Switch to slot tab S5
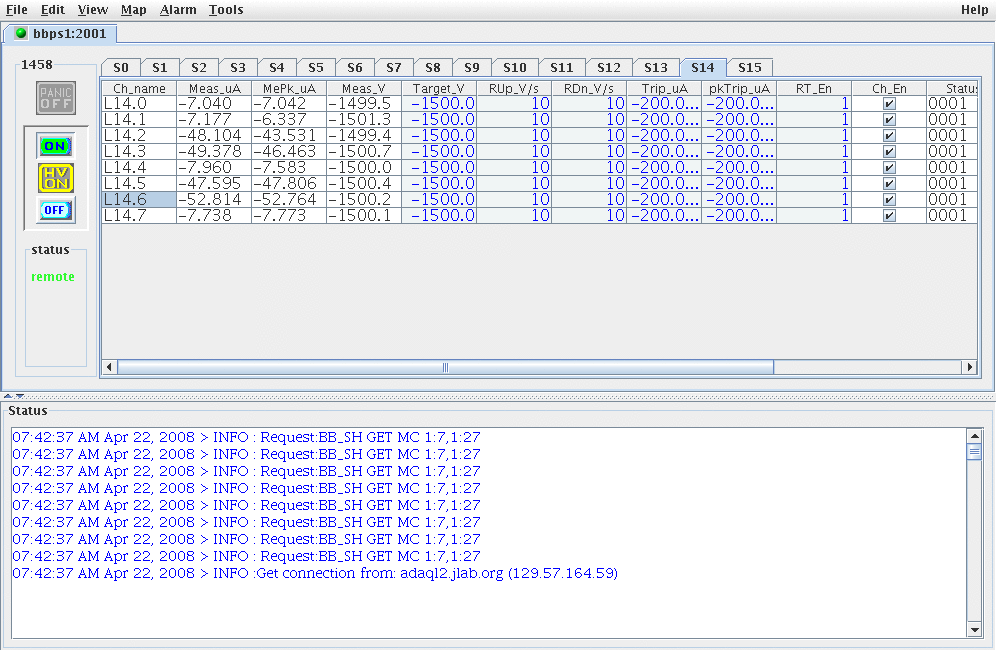 point(316,67)
